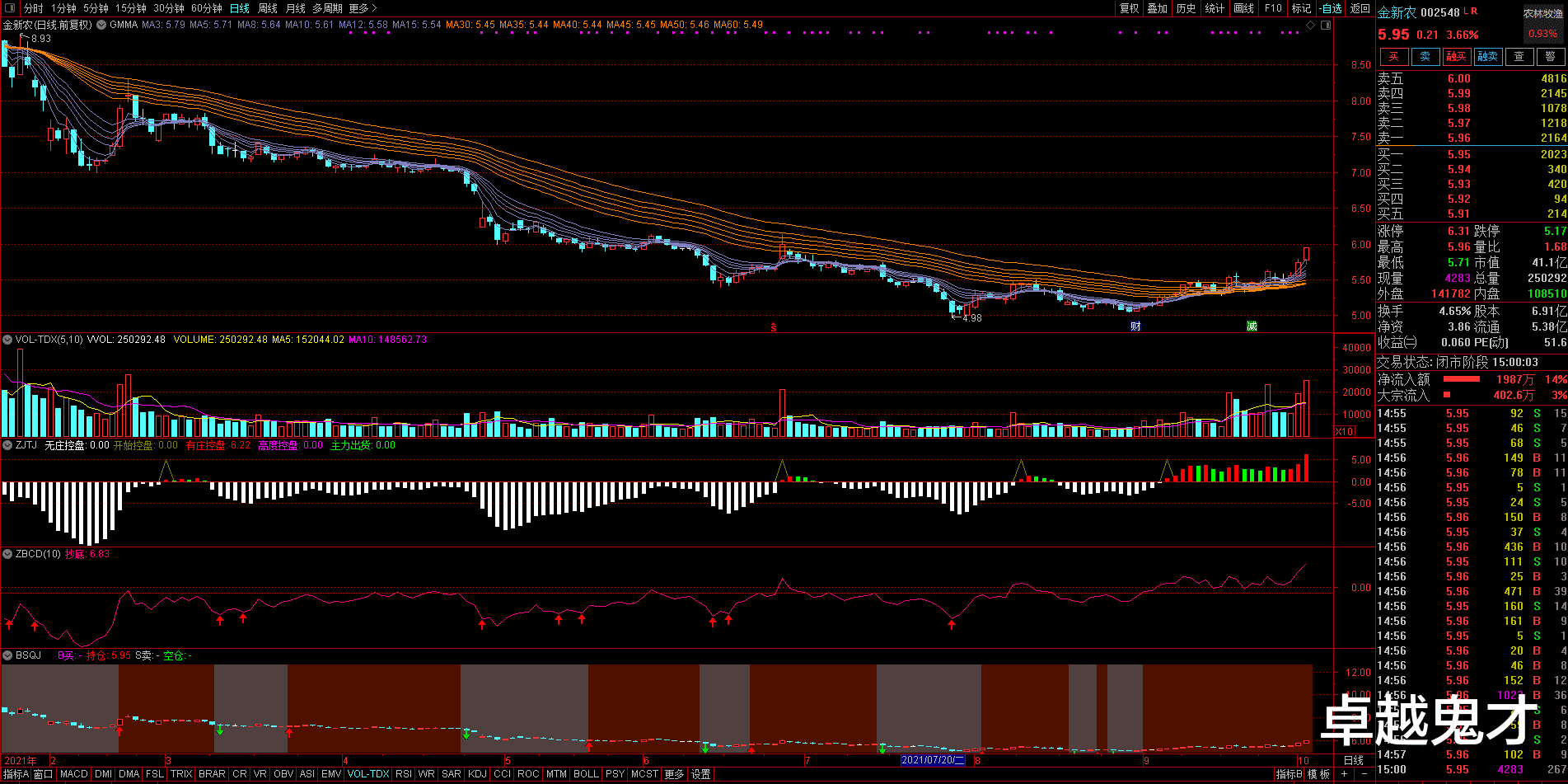Expand the 更多 periods dropdown at top
The height and width of the screenshot is (784, 1568).
pyautogui.click(x=363, y=8)
